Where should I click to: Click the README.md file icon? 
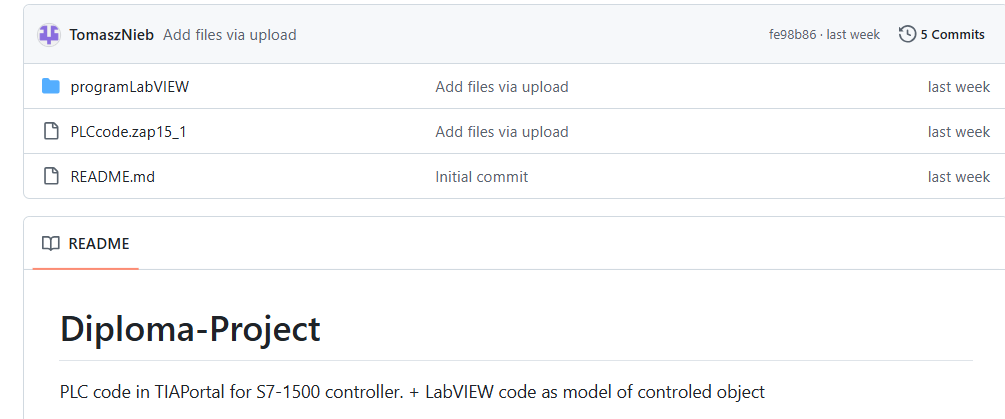pyautogui.click(x=51, y=177)
